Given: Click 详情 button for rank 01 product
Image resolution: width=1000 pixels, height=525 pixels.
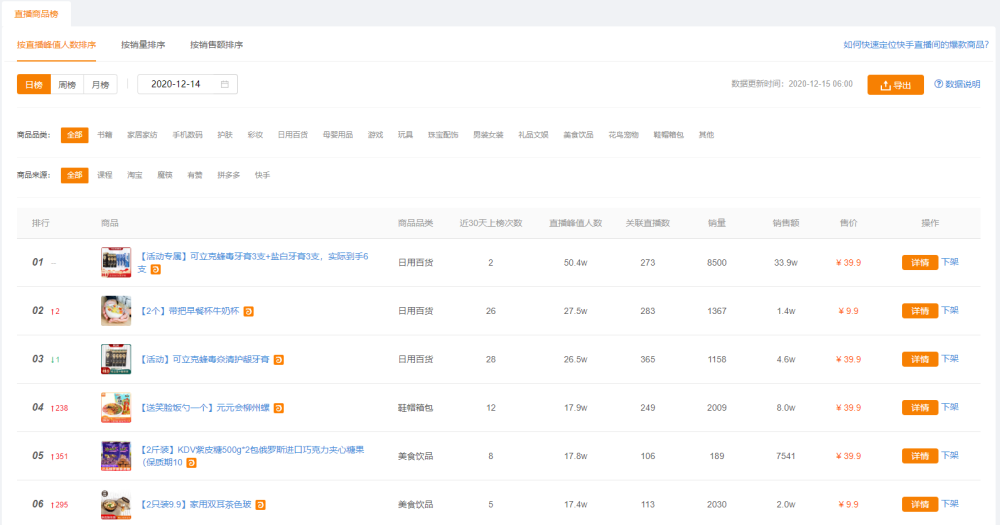Looking at the screenshot, I should pyautogui.click(x=920, y=262).
